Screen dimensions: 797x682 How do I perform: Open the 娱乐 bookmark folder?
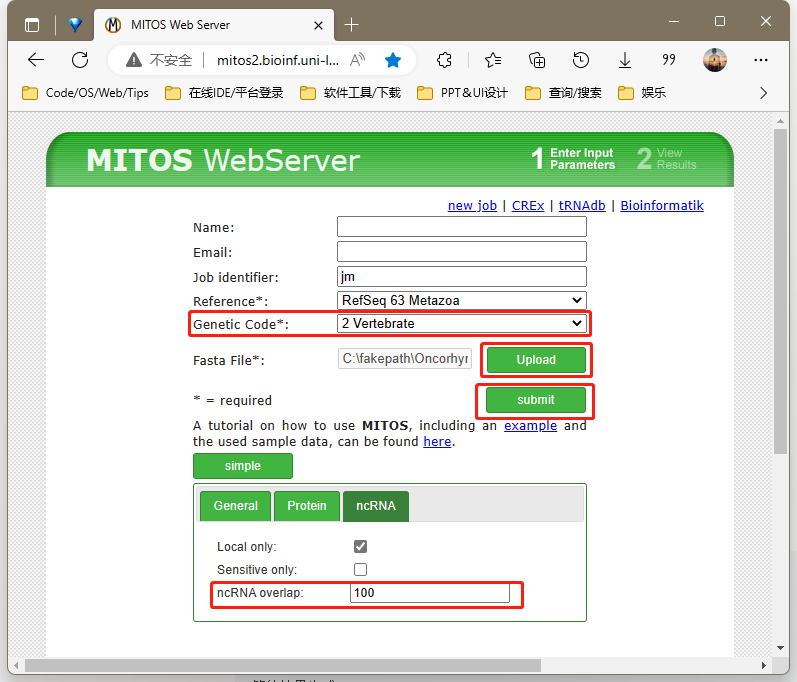tap(642, 93)
